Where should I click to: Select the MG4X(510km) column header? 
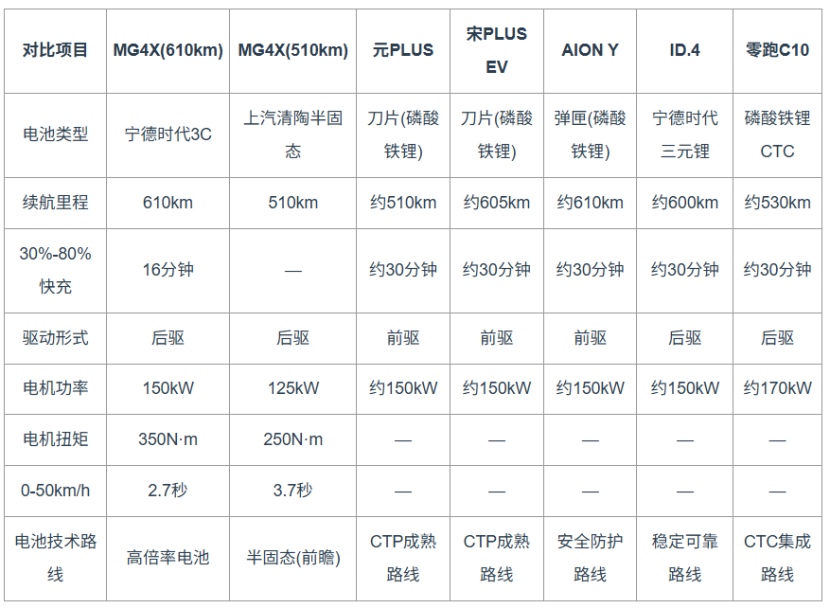coord(293,51)
